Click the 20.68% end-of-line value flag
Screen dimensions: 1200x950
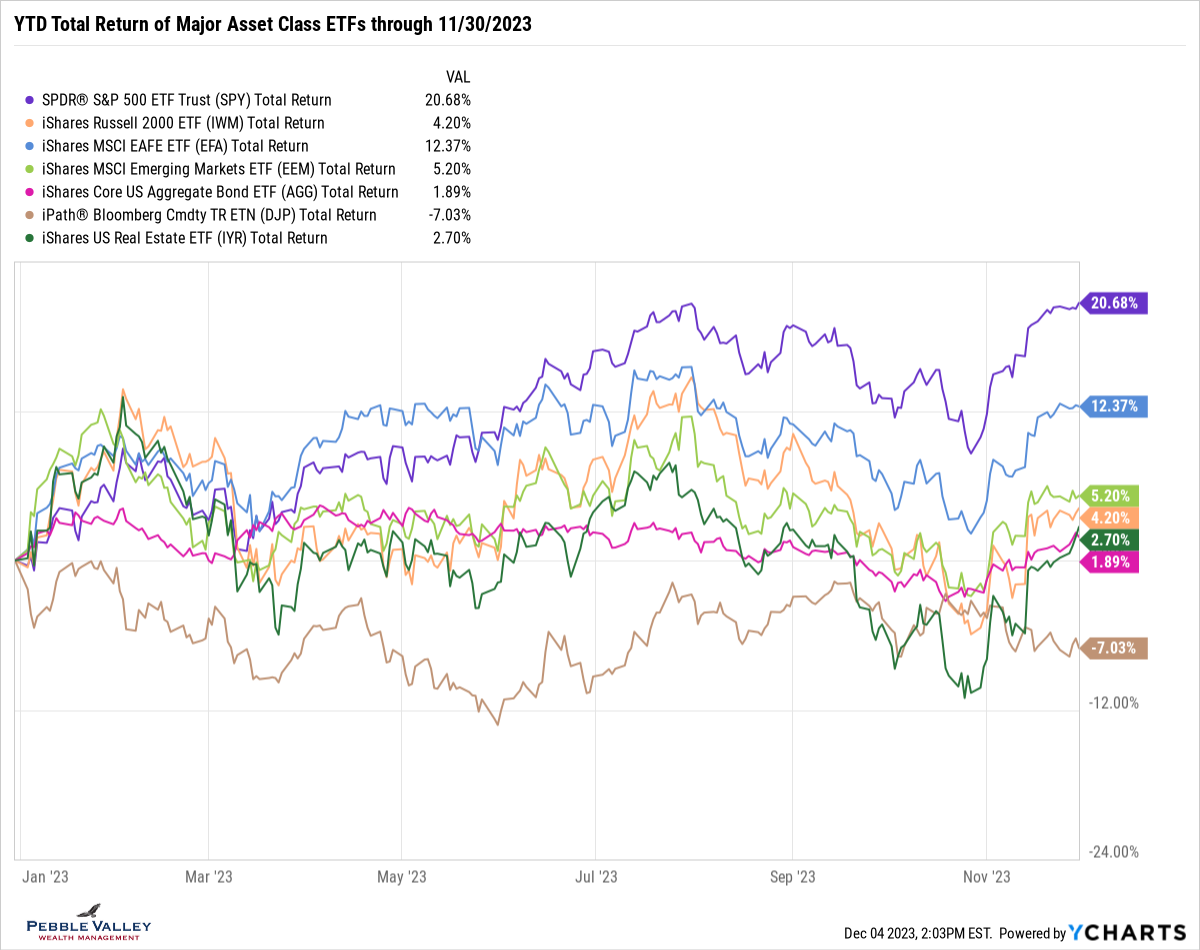pos(1114,303)
